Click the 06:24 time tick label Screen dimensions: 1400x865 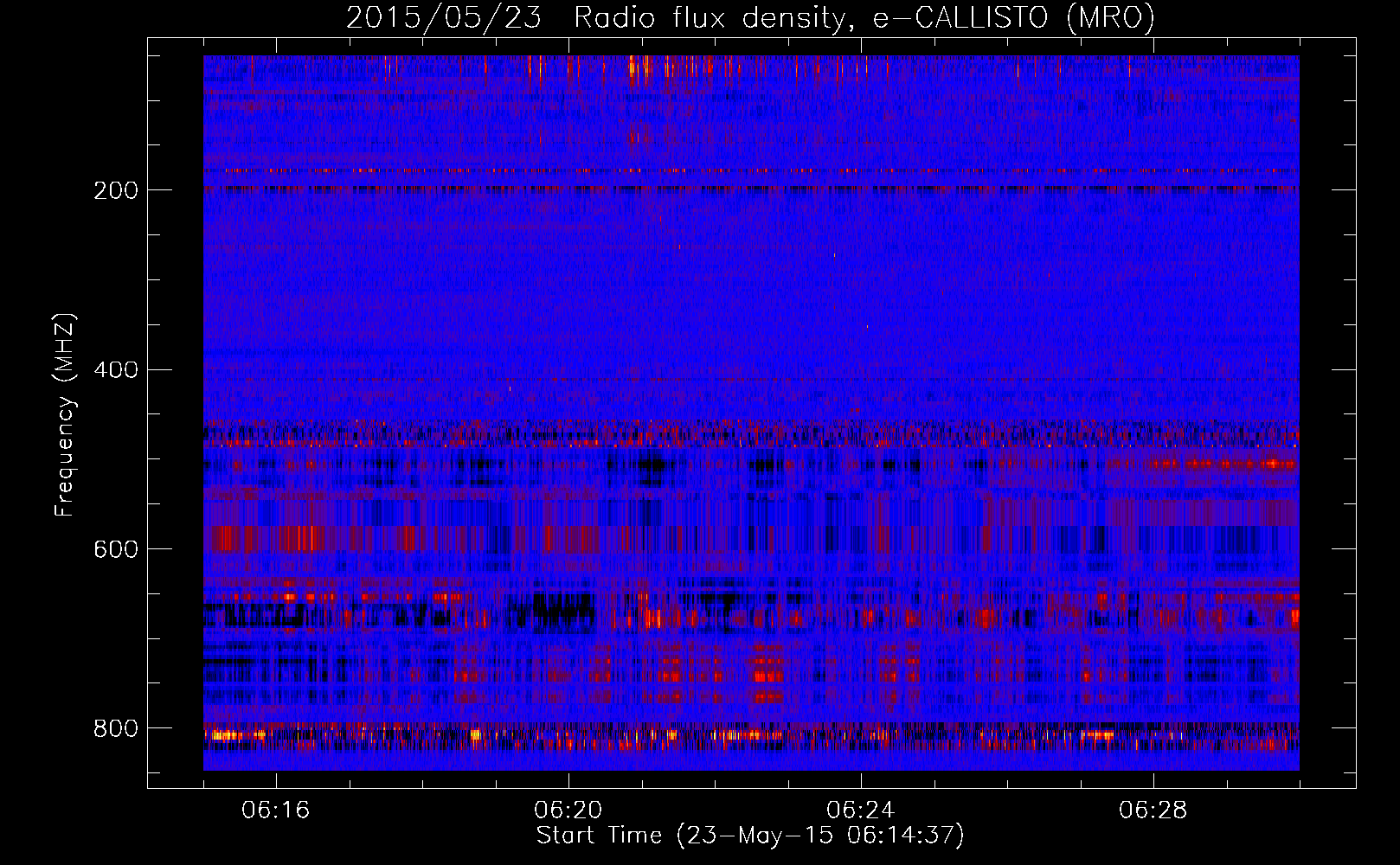[861, 811]
